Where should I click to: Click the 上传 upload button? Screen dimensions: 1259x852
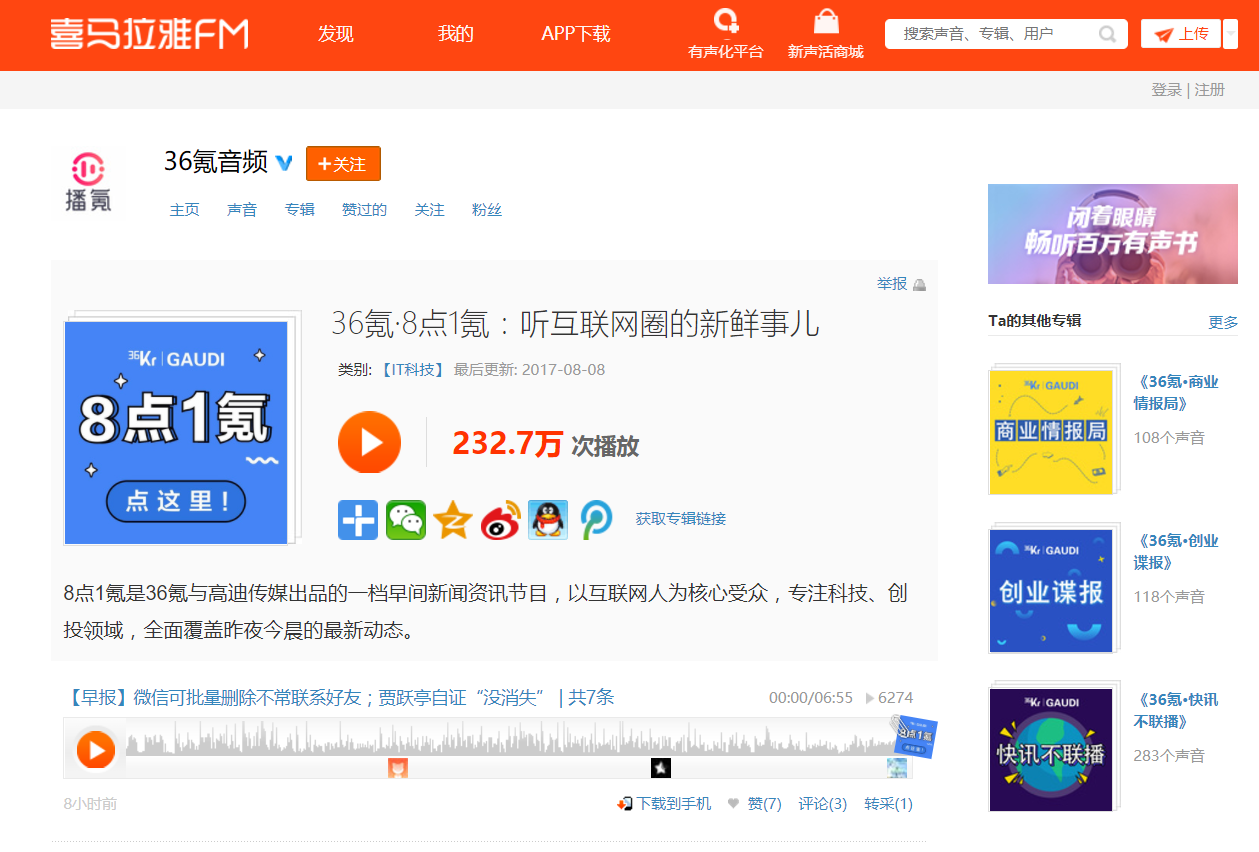tap(1181, 34)
